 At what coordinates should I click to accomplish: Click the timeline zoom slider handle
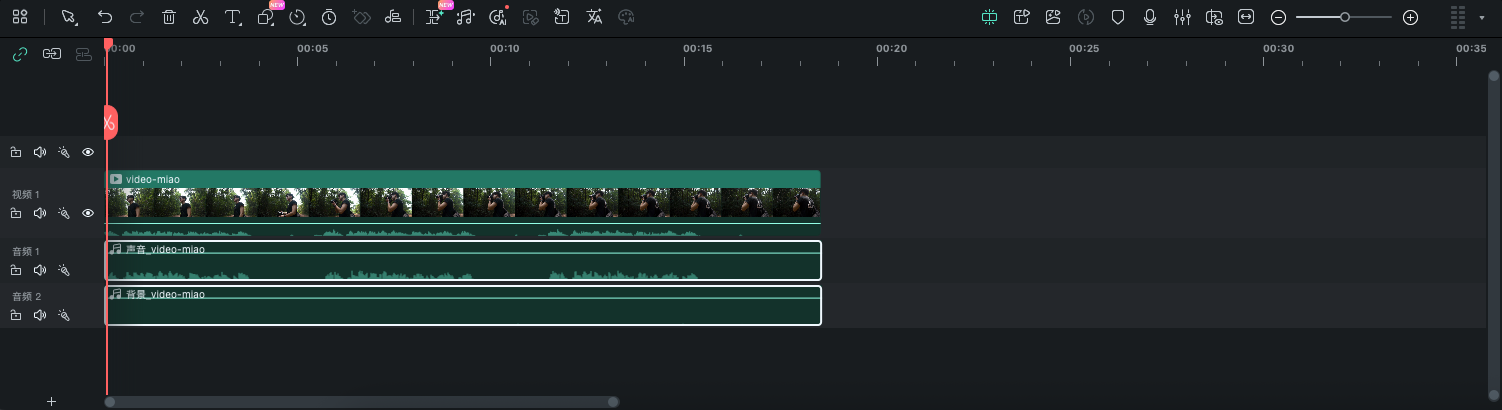click(x=1345, y=17)
